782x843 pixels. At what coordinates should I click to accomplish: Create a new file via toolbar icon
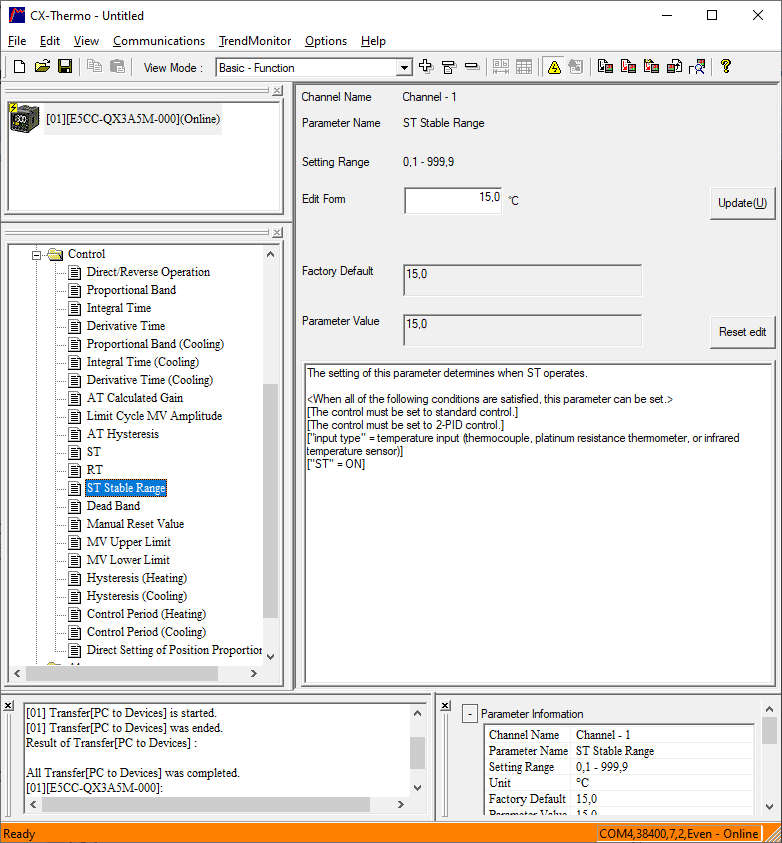click(19, 67)
